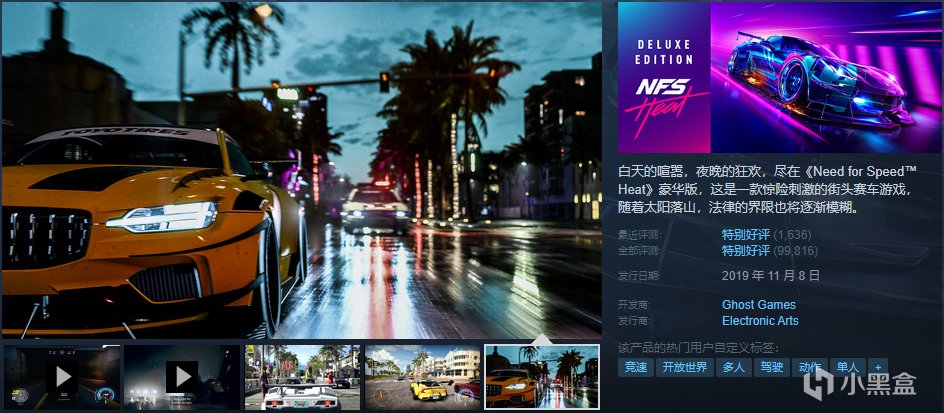Open recent reviews 特别好评 link
The width and height of the screenshot is (944, 413).
point(745,235)
